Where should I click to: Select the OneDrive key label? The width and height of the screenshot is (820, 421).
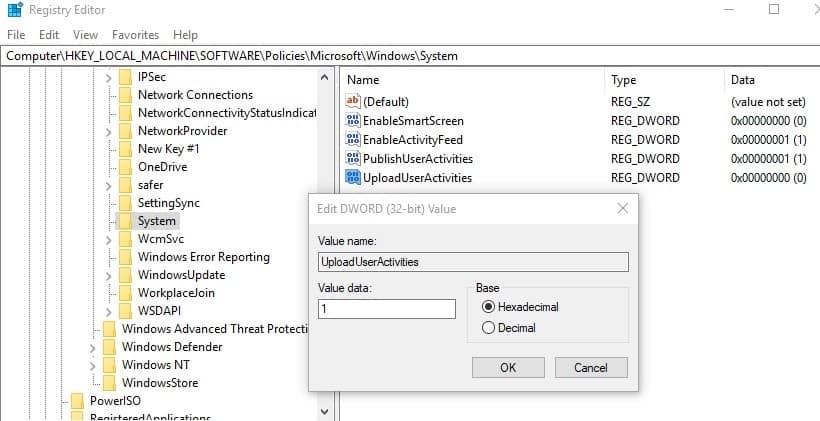(x=163, y=167)
